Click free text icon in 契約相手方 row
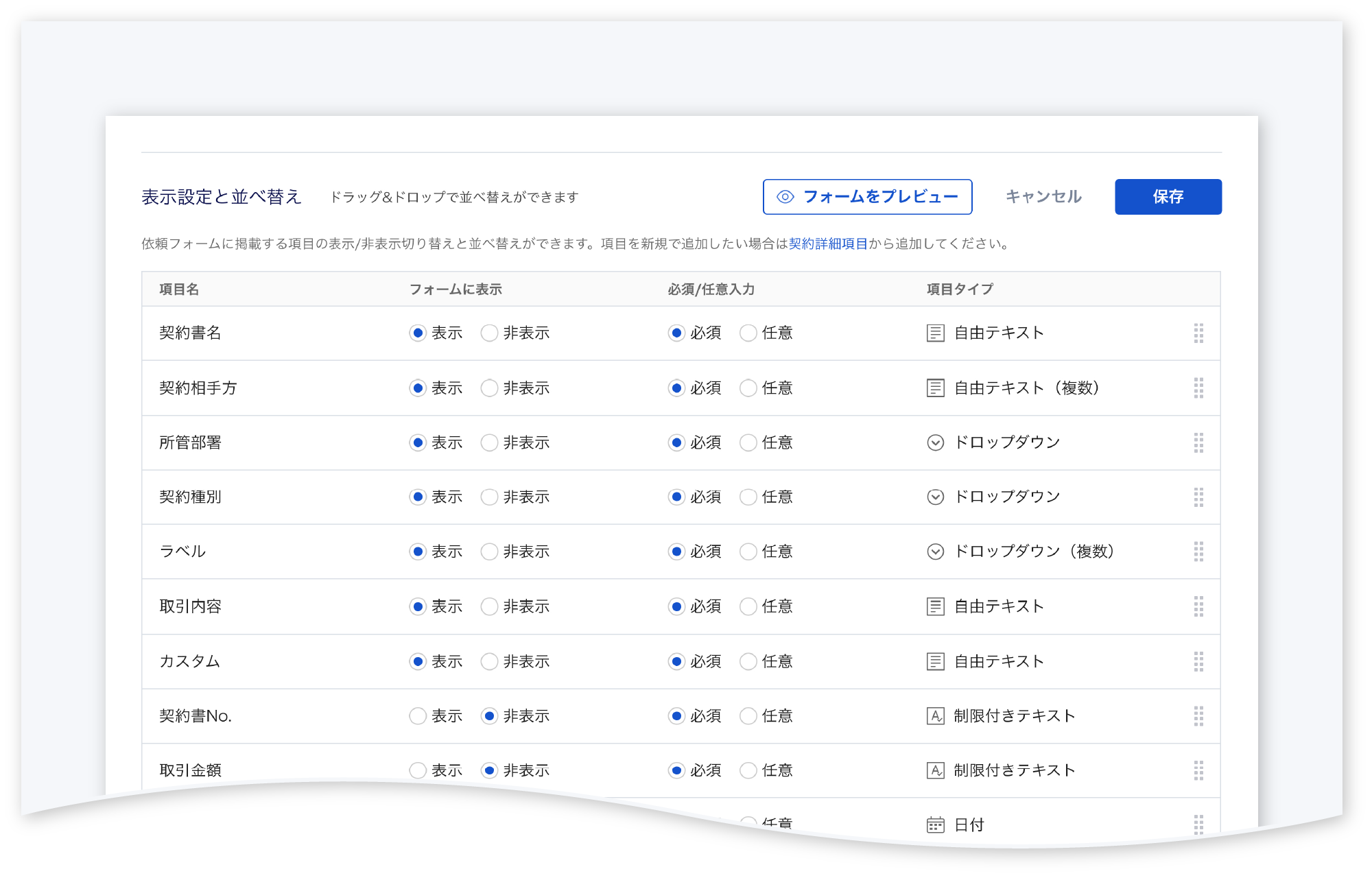The height and width of the screenshot is (878, 1372). coord(936,388)
